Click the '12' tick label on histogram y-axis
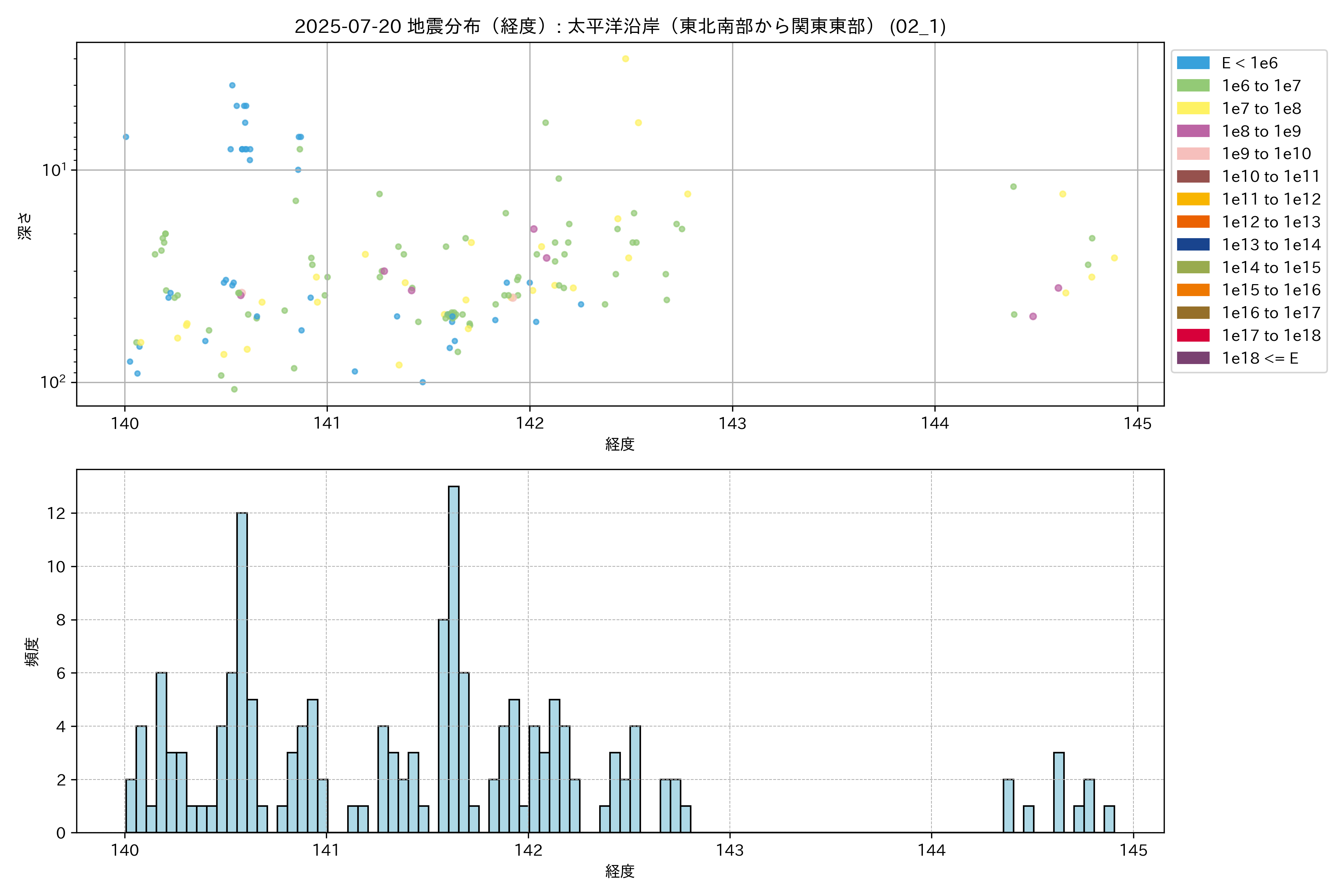1344x896 pixels. click(x=57, y=513)
